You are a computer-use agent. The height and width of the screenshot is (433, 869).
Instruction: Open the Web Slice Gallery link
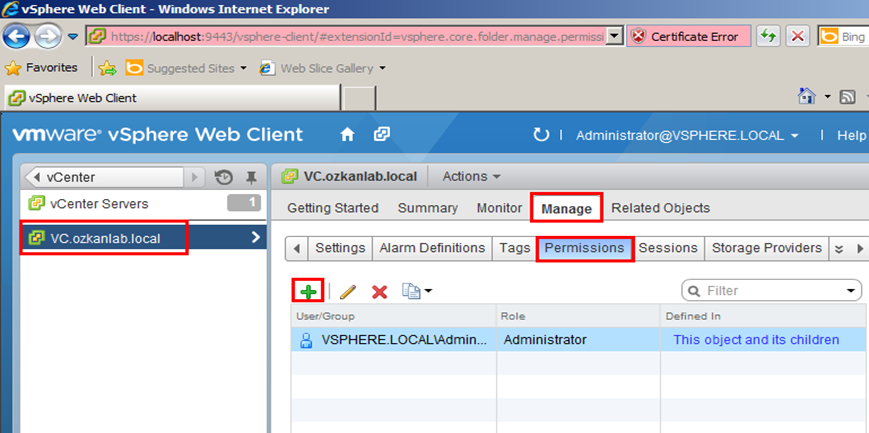coord(323,68)
